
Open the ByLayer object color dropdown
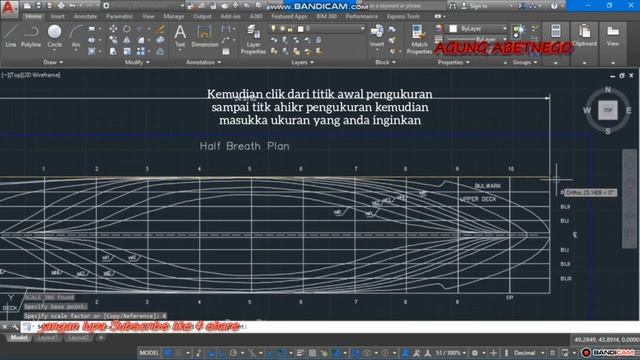point(504,29)
